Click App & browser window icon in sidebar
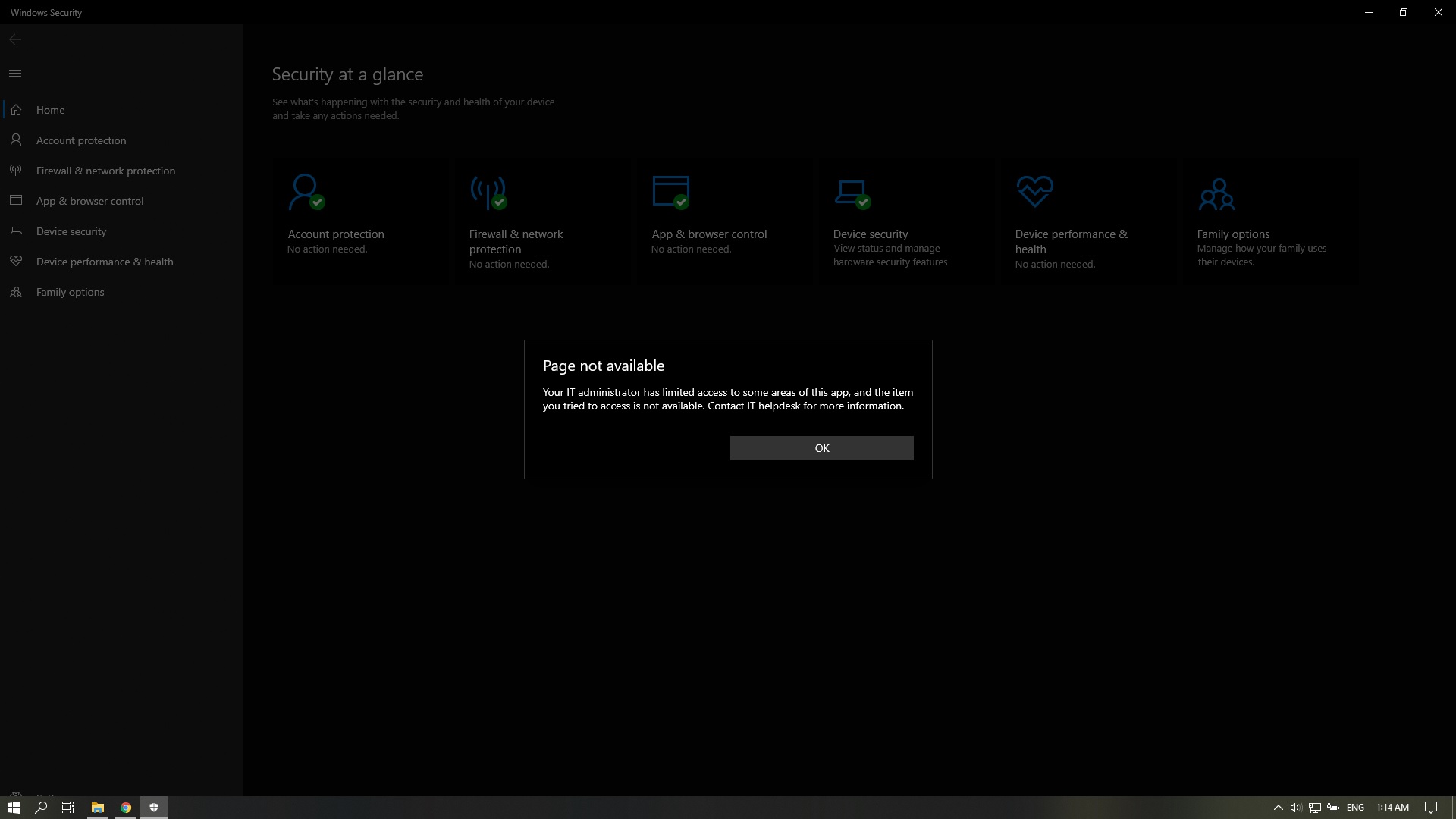The height and width of the screenshot is (819, 1456). tap(16, 200)
